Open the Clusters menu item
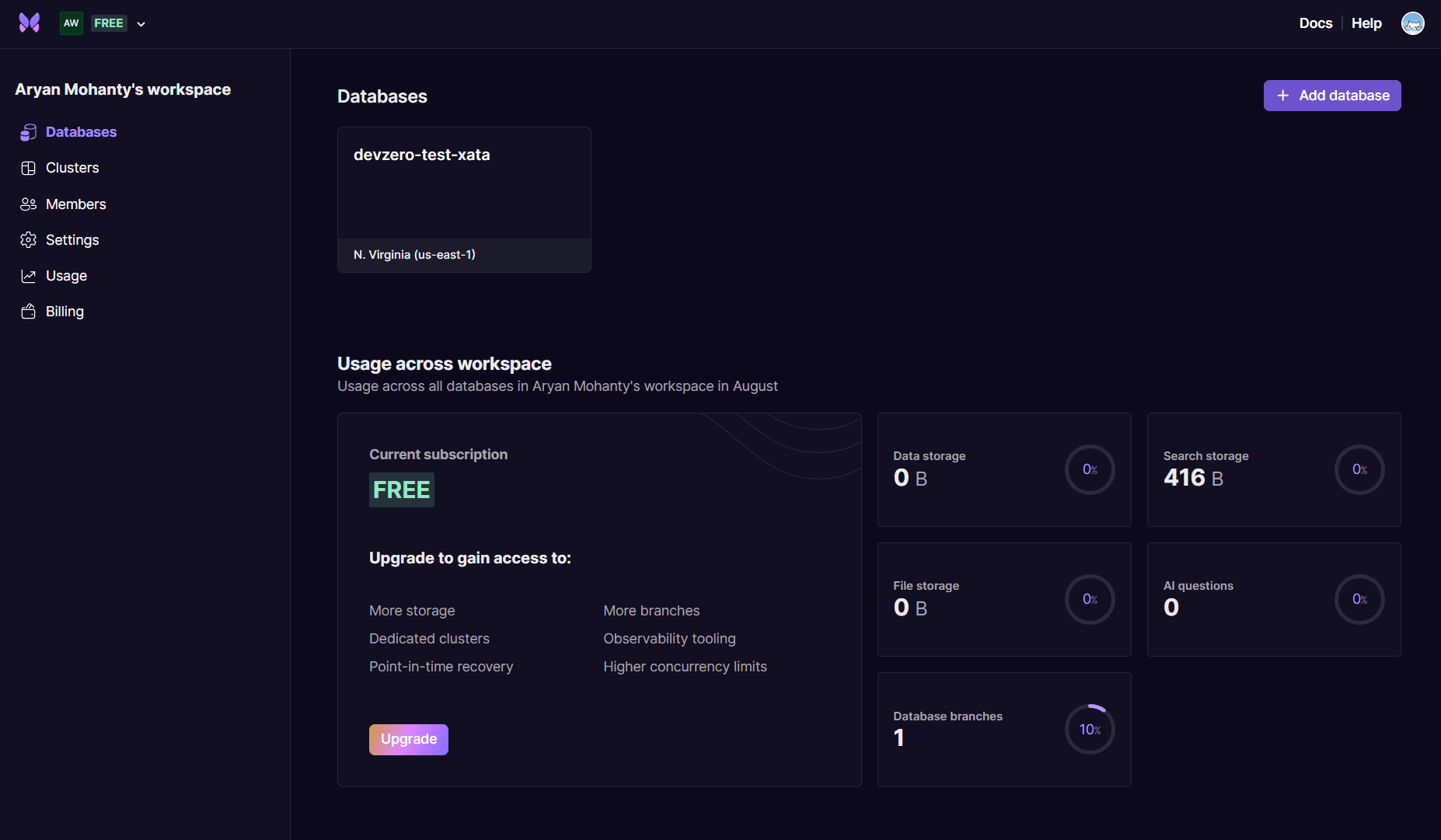 72,168
